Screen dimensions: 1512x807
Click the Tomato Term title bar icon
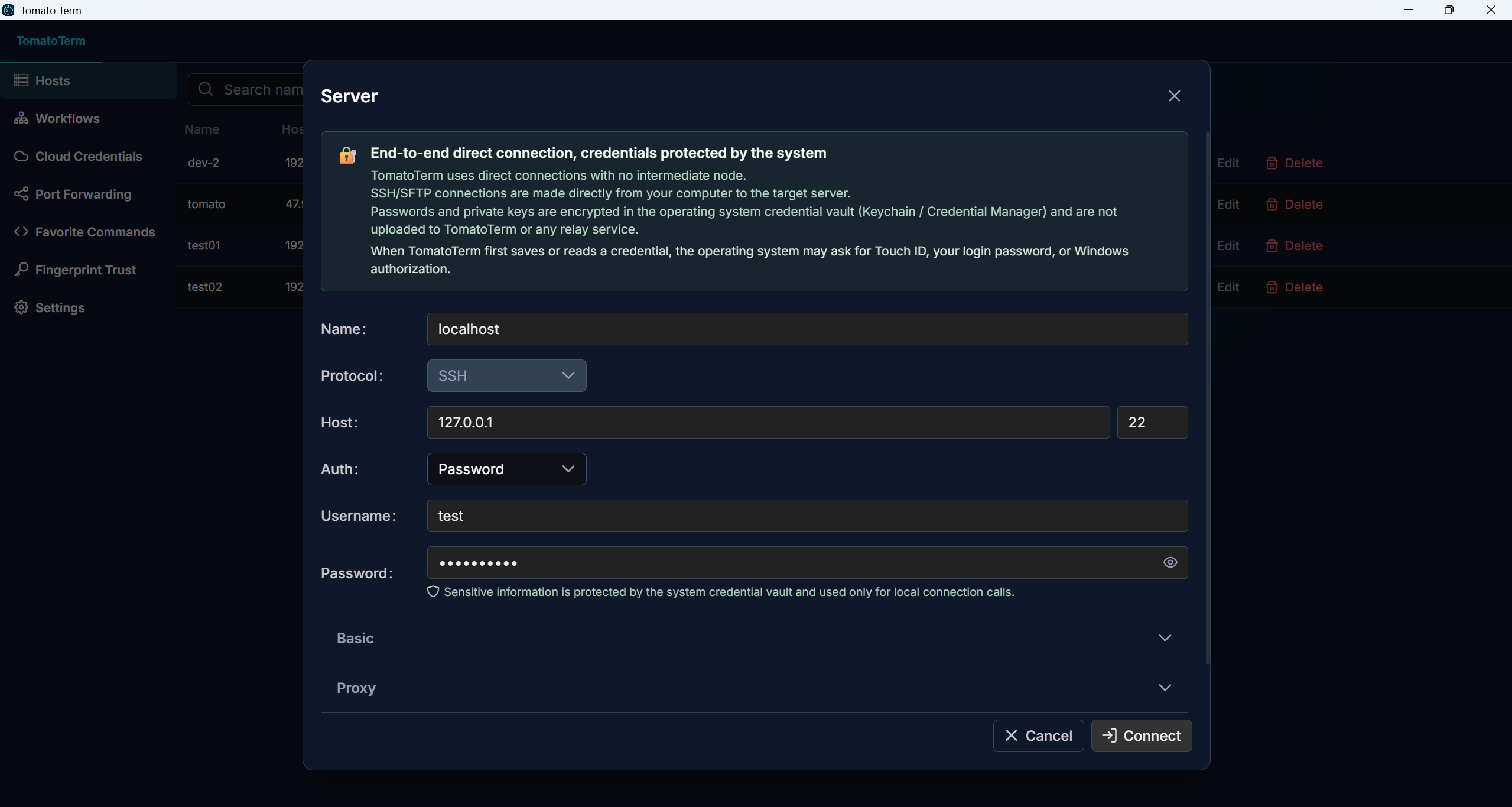(8, 10)
